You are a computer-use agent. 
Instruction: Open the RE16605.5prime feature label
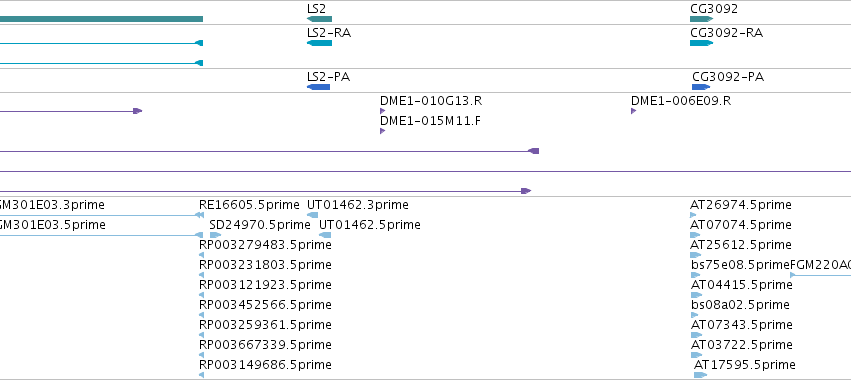coord(249,205)
